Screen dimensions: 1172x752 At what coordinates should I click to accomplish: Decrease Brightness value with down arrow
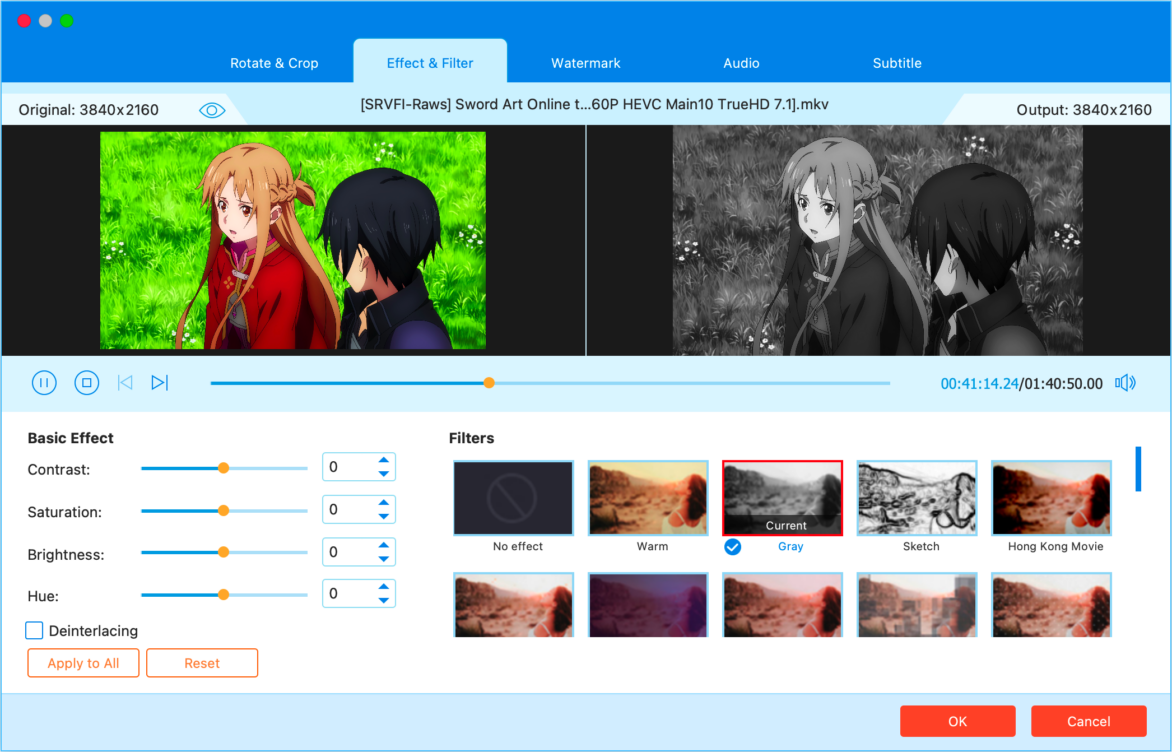pyautogui.click(x=383, y=559)
